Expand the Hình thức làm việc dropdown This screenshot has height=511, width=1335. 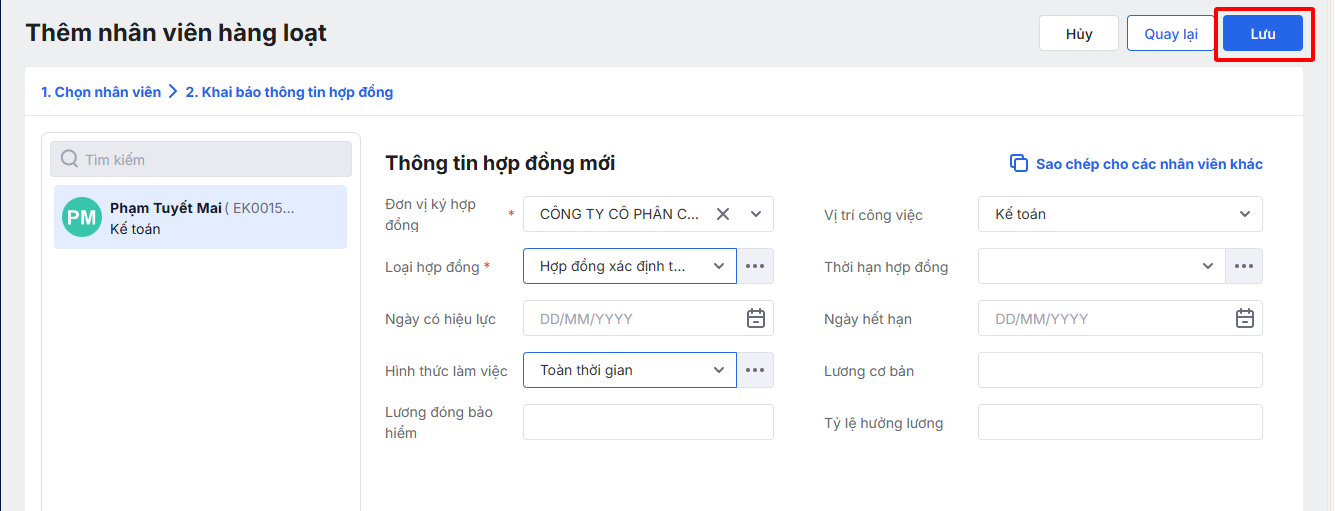(718, 370)
